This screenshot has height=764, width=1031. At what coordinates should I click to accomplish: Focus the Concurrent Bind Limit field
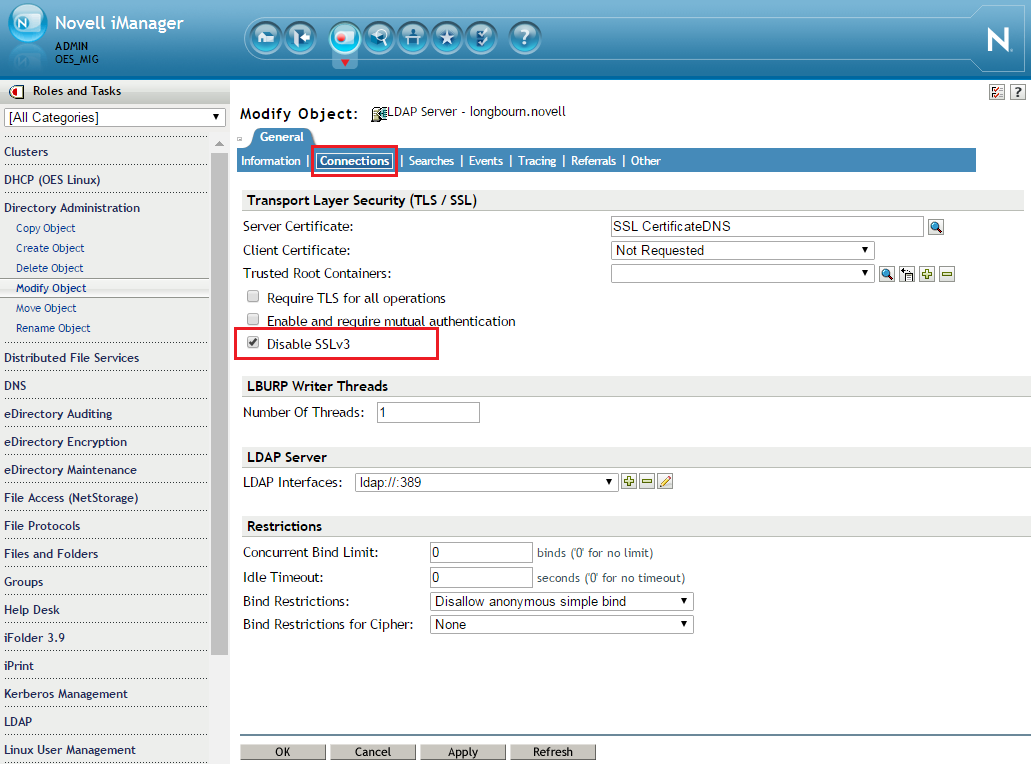coord(481,553)
